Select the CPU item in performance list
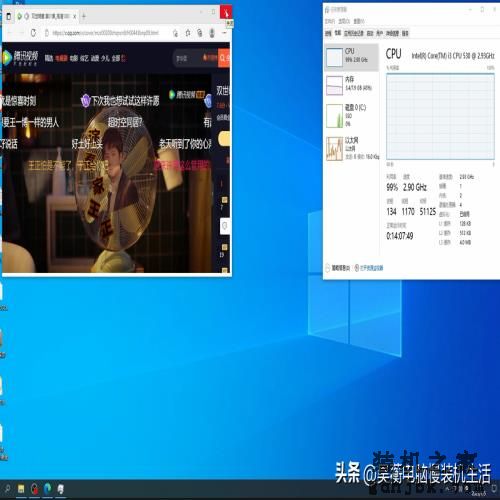The width and height of the screenshot is (500, 500). coord(352,57)
